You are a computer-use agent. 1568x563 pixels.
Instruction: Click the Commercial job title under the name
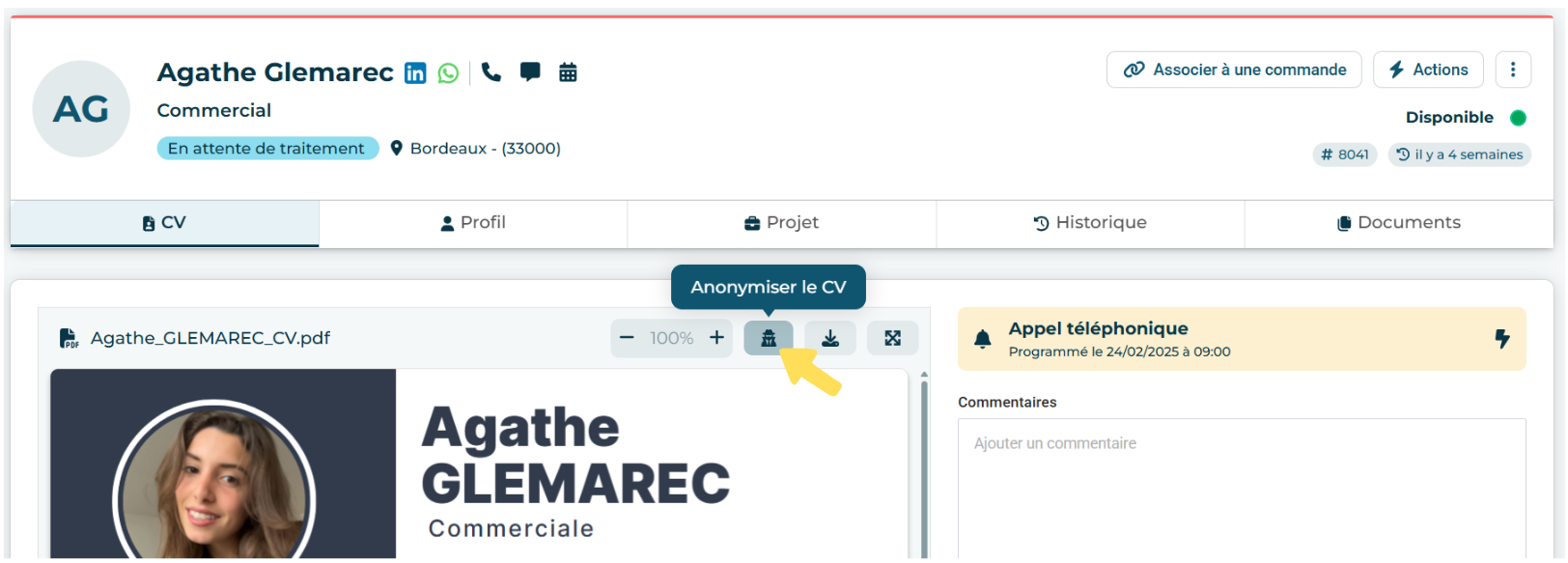click(214, 111)
